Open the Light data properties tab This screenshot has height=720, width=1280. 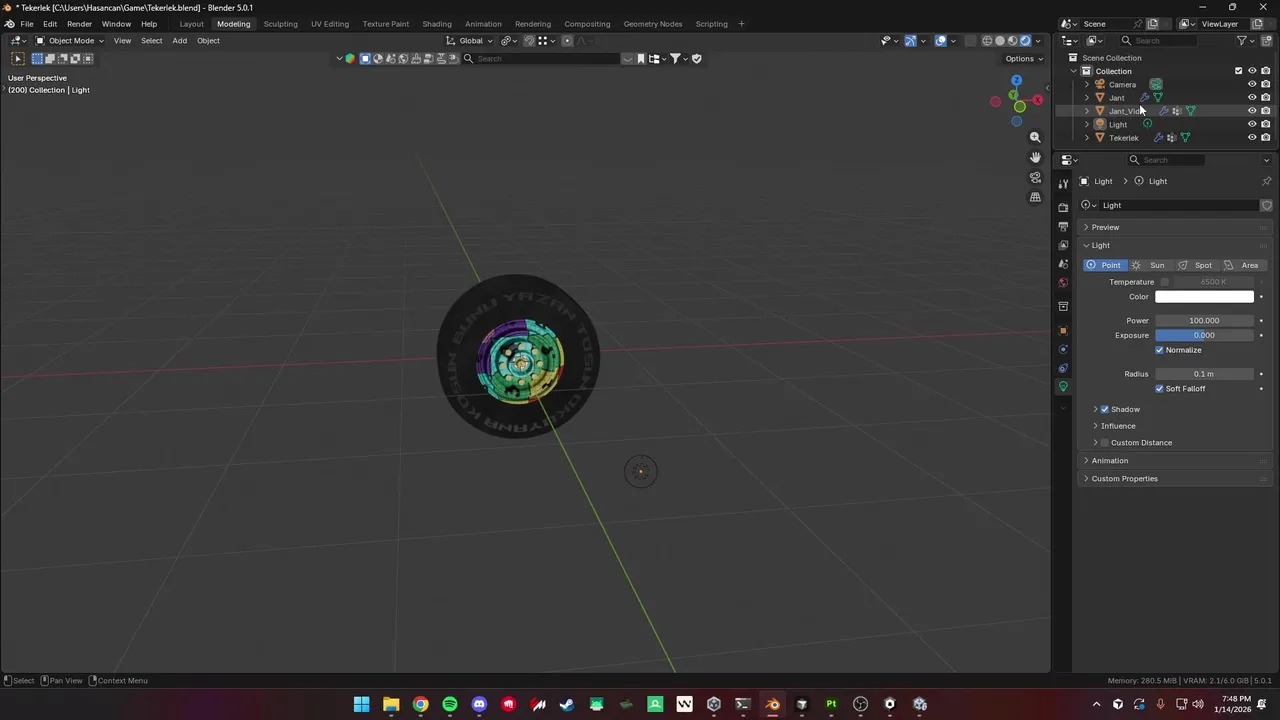1063,387
